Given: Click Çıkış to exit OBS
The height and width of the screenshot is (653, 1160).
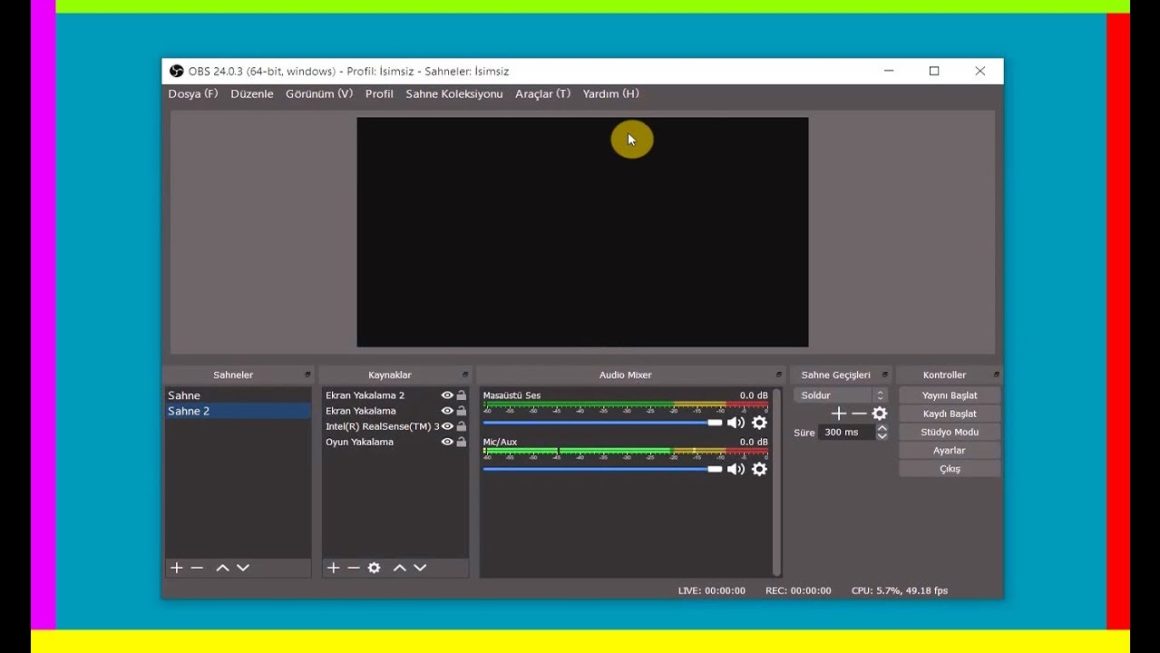Looking at the screenshot, I should 949,469.
